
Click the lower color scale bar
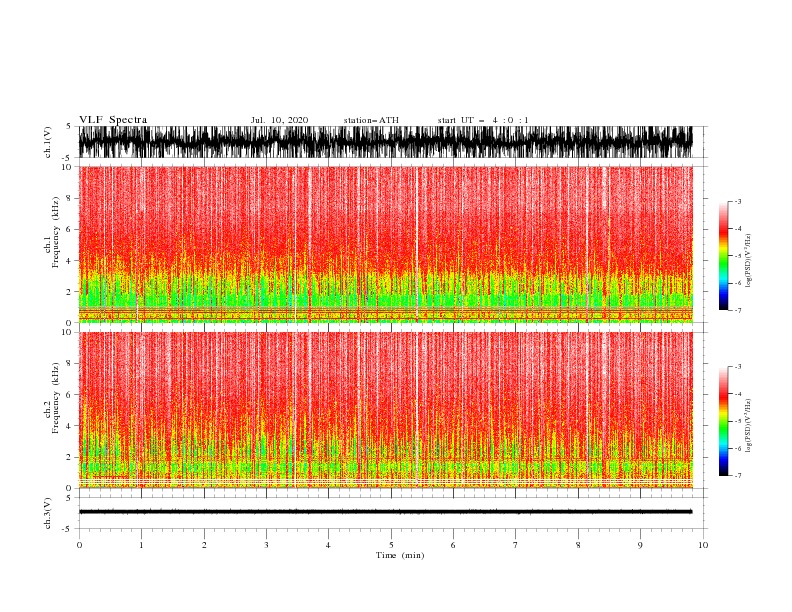point(723,421)
